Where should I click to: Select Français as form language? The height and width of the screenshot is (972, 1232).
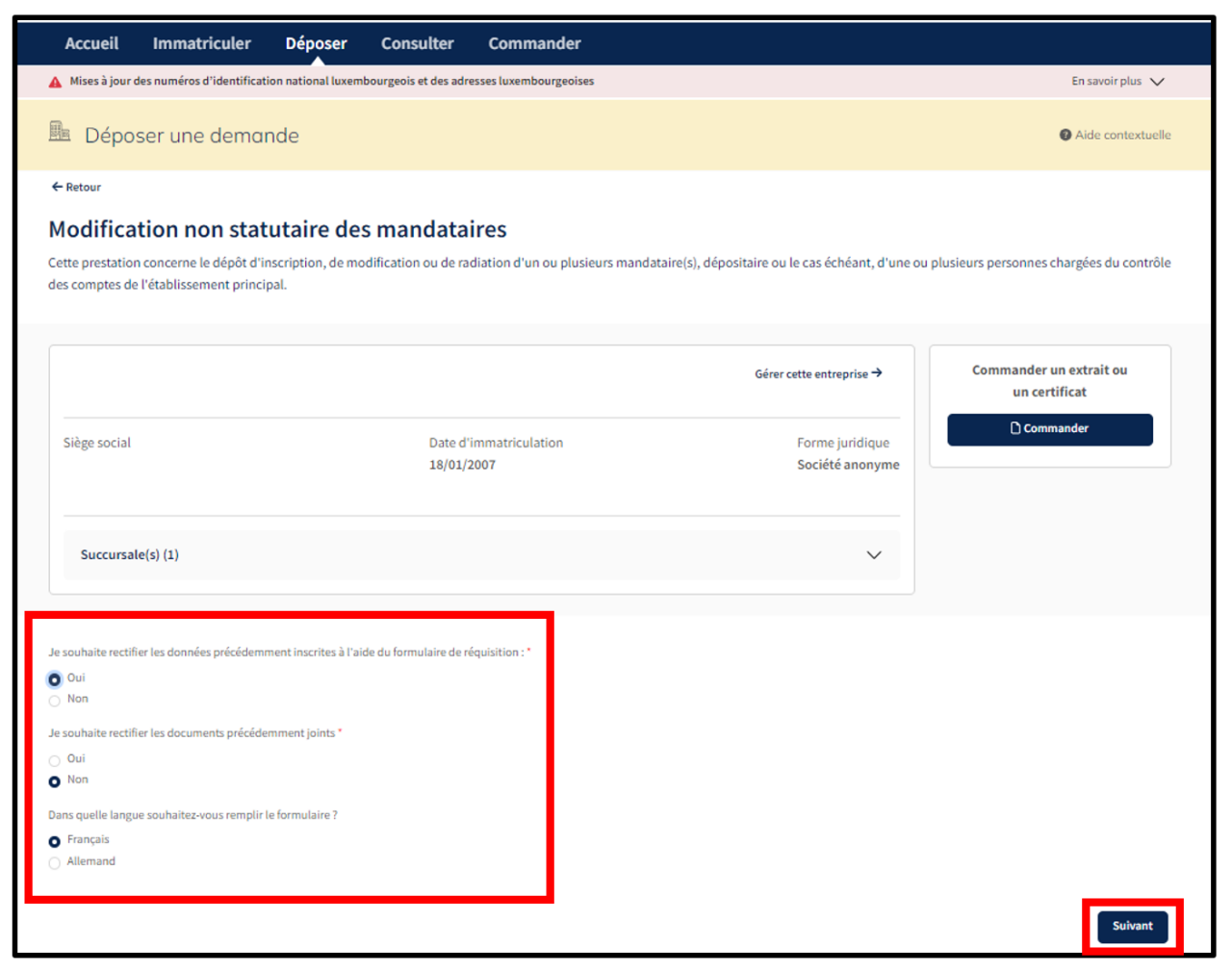click(55, 841)
